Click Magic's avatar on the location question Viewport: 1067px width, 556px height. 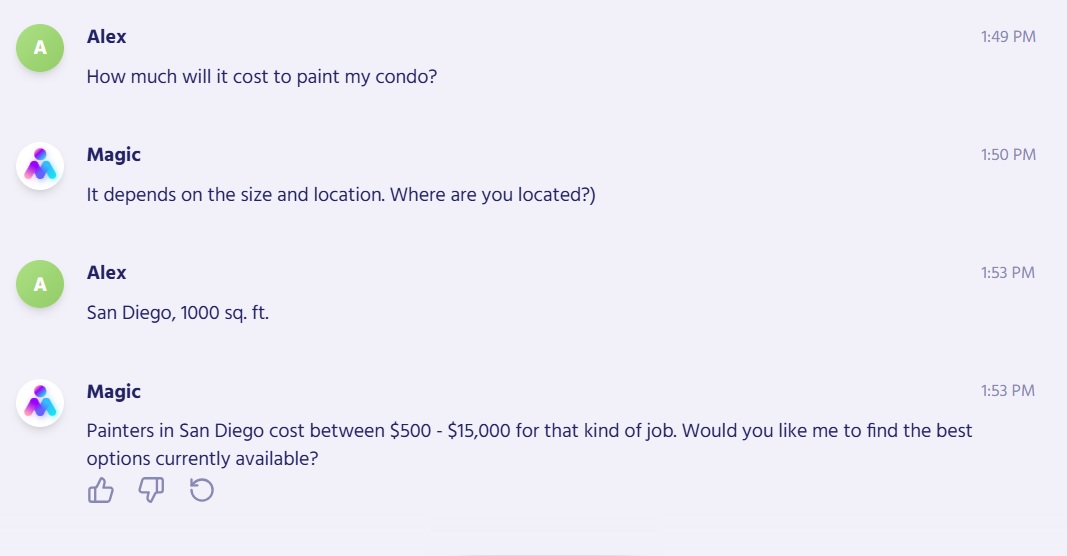[x=40, y=166]
